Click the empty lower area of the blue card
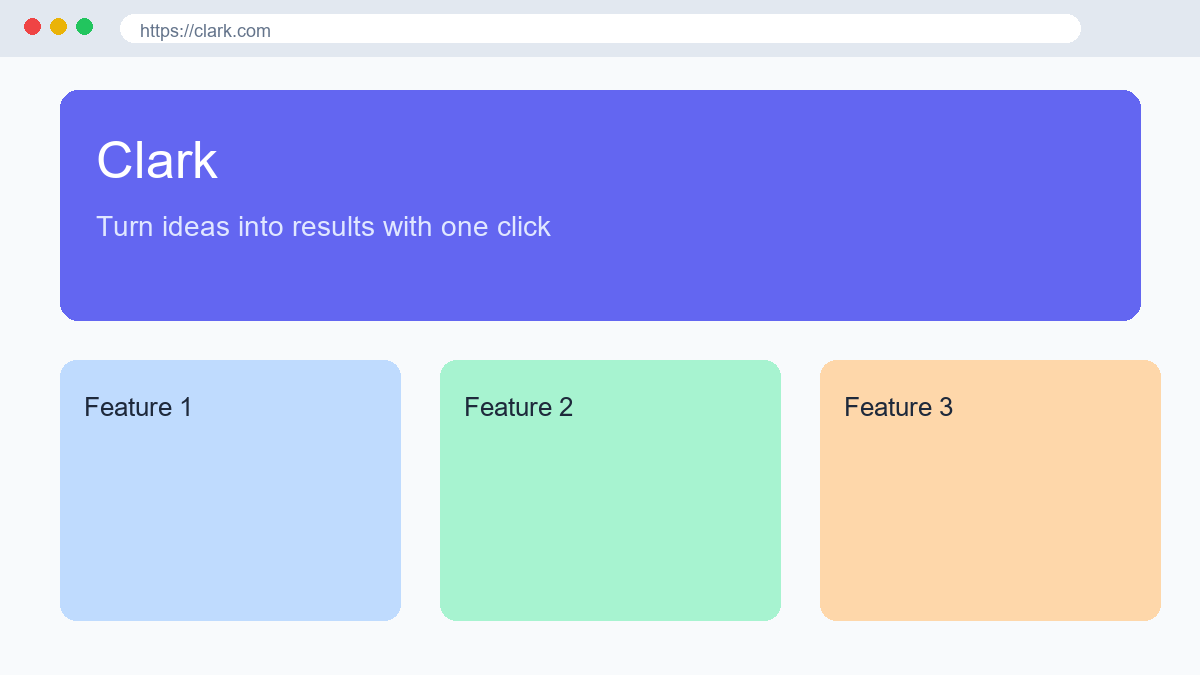This screenshot has width=1200, height=675. (x=230, y=530)
